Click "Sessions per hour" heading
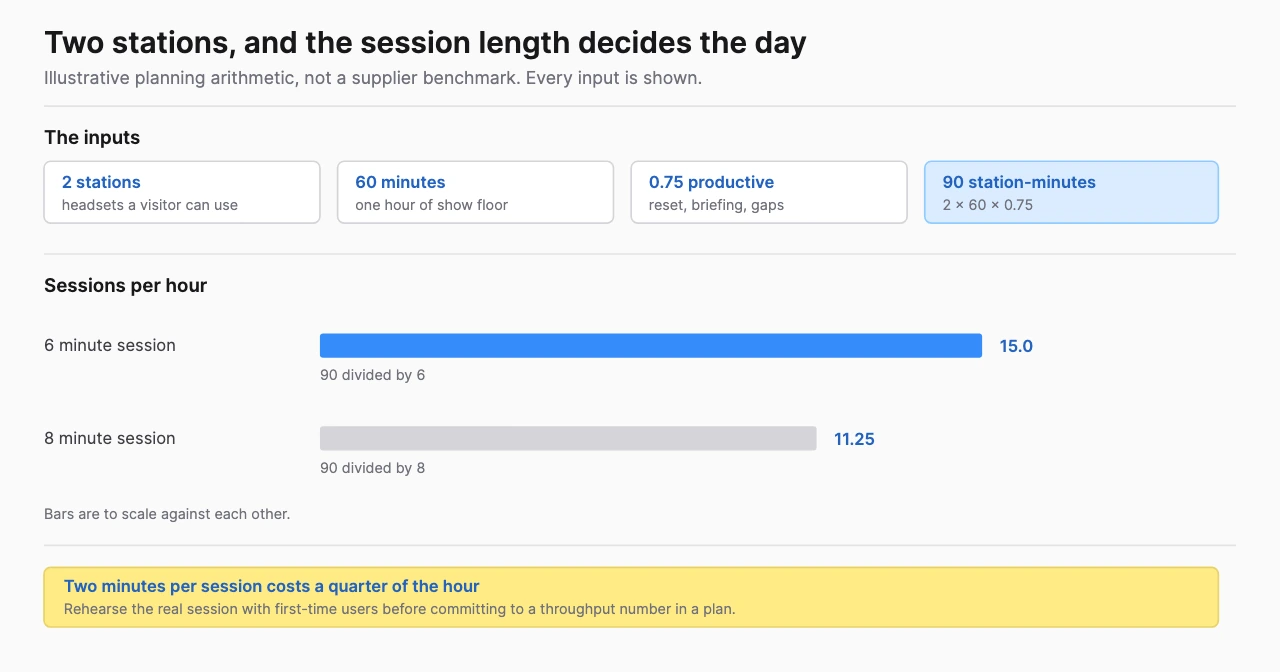Image resolution: width=1280 pixels, height=672 pixels. 125,286
